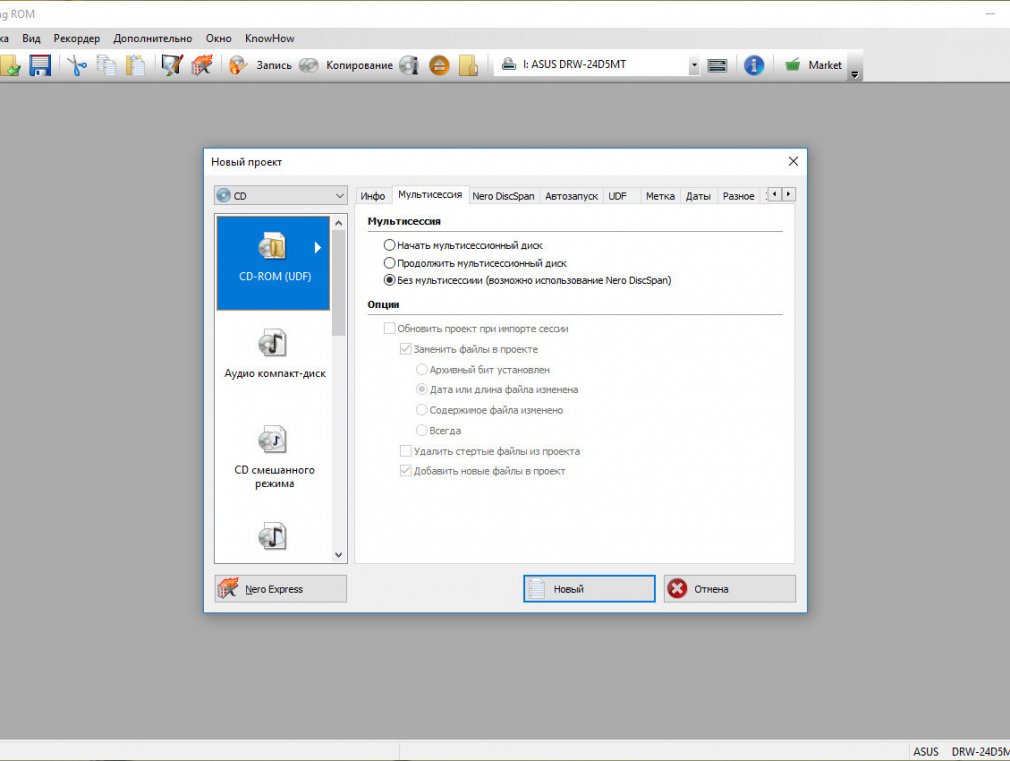This screenshot has height=761, width=1010.
Task: Select Дата или длина файла изменена radio
Action: coord(421,389)
